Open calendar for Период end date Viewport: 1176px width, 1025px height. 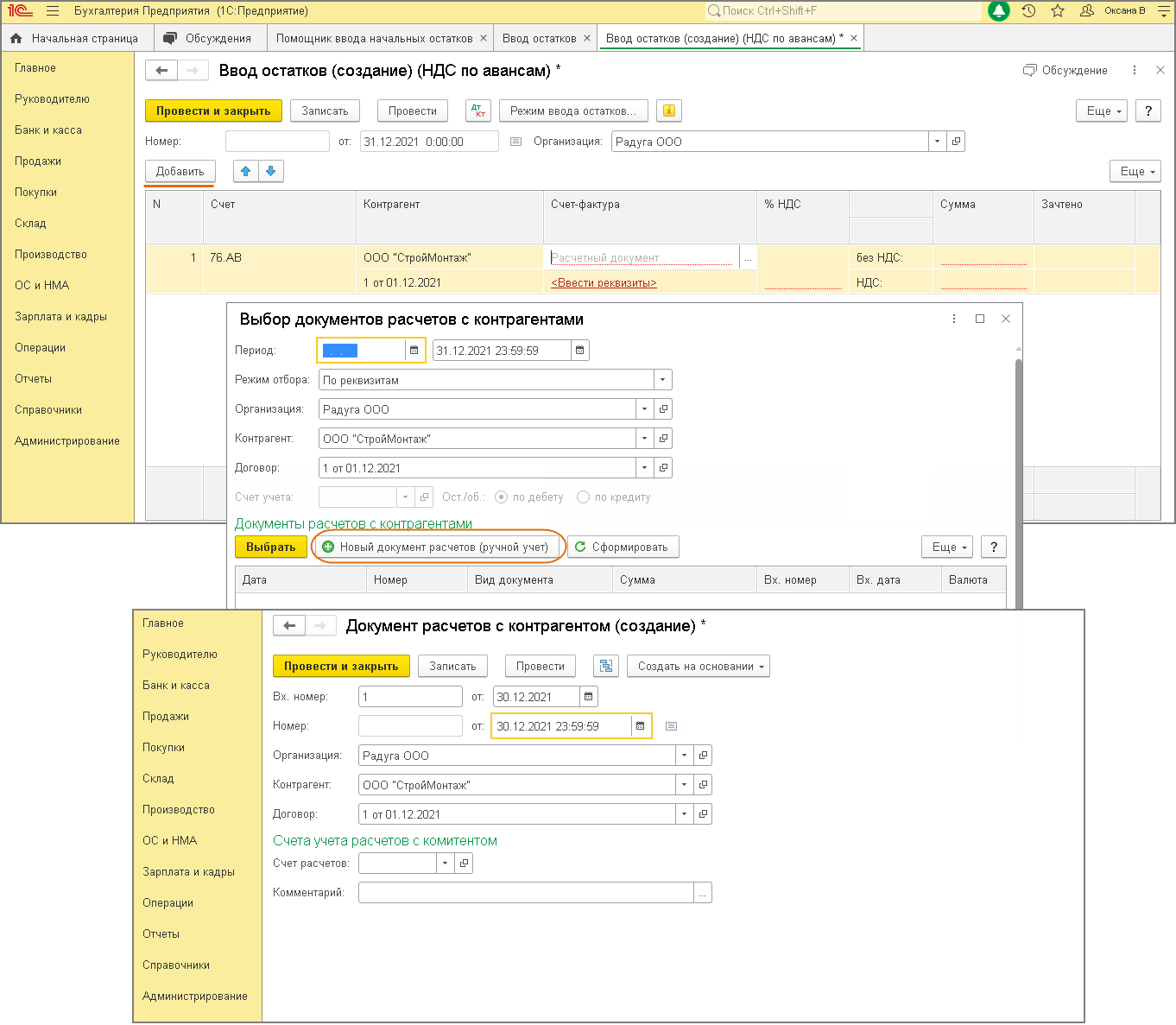(x=580, y=351)
